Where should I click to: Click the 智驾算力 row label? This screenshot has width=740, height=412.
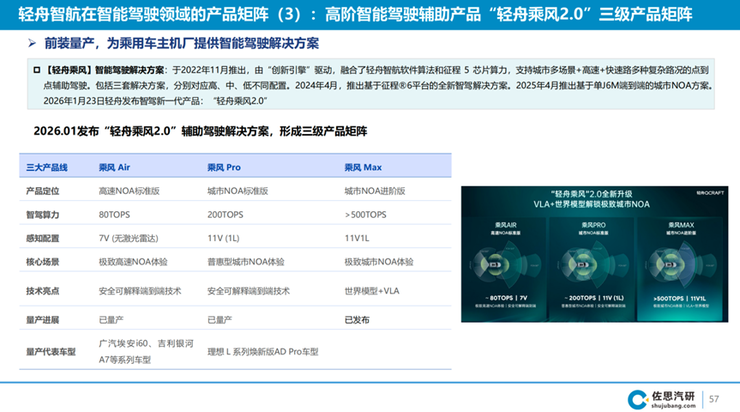pyautogui.click(x=42, y=214)
